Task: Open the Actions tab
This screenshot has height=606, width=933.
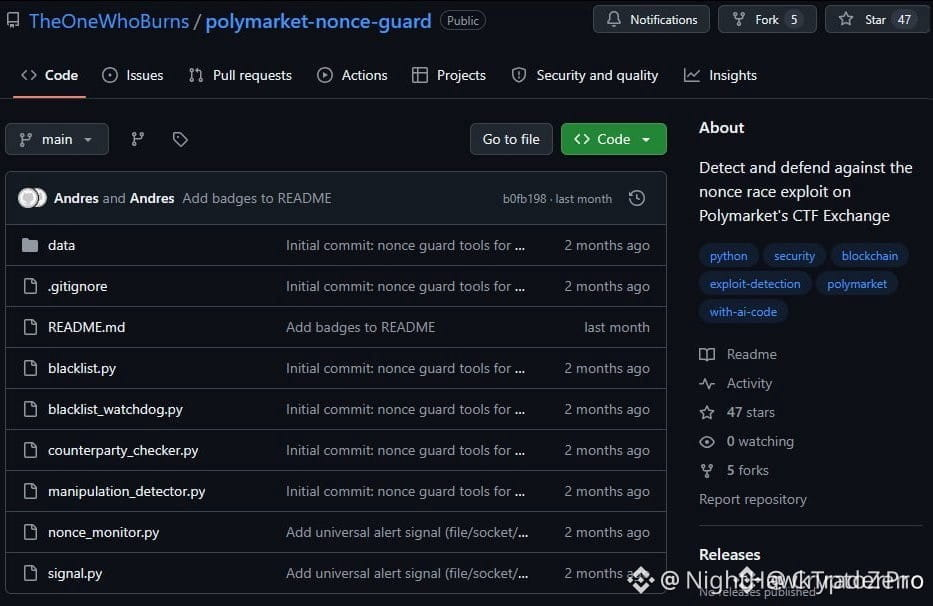Action: [352, 76]
